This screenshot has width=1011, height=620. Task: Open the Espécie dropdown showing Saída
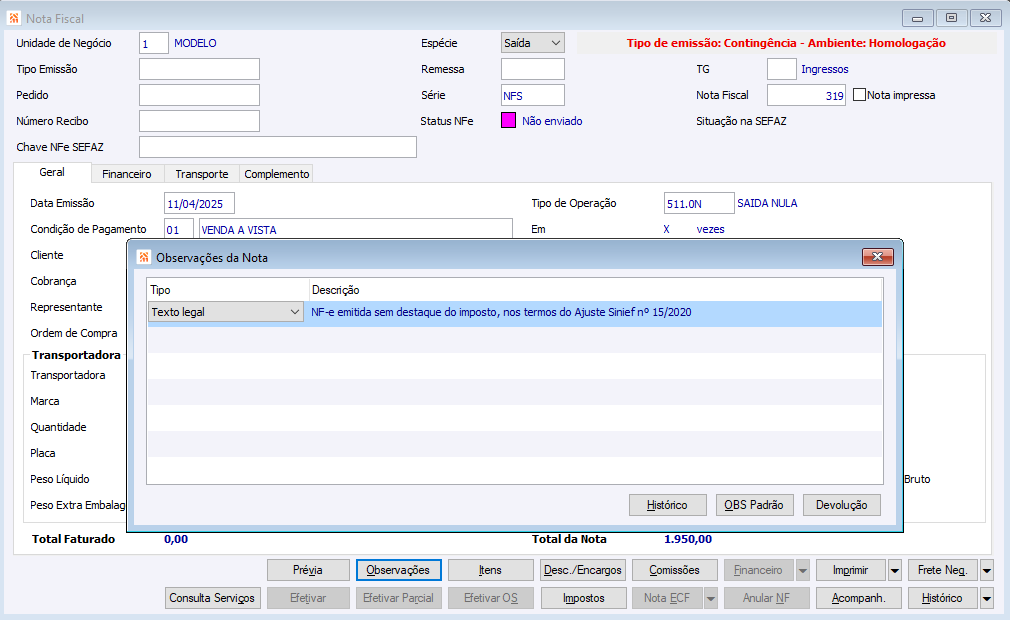(x=533, y=43)
